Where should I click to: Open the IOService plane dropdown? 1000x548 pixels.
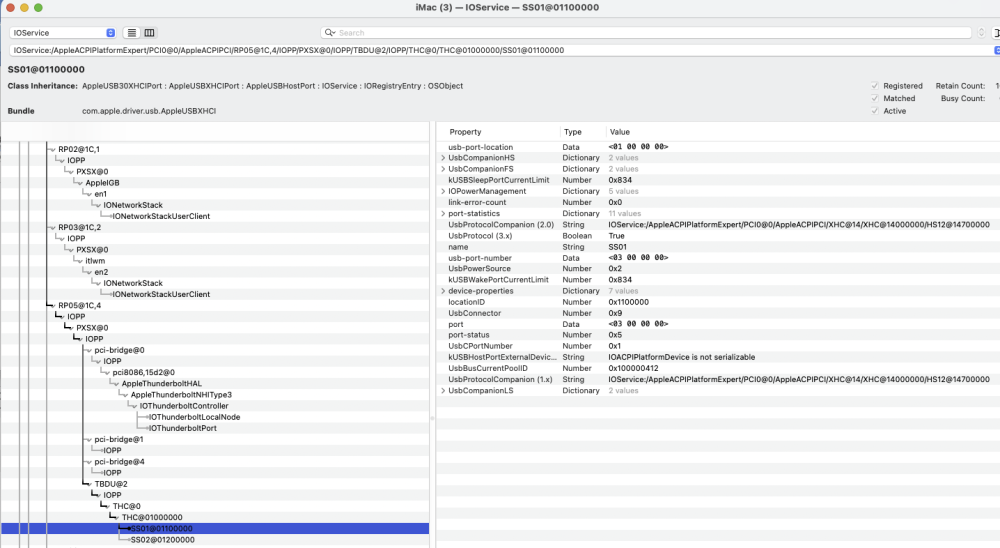(x=62, y=33)
